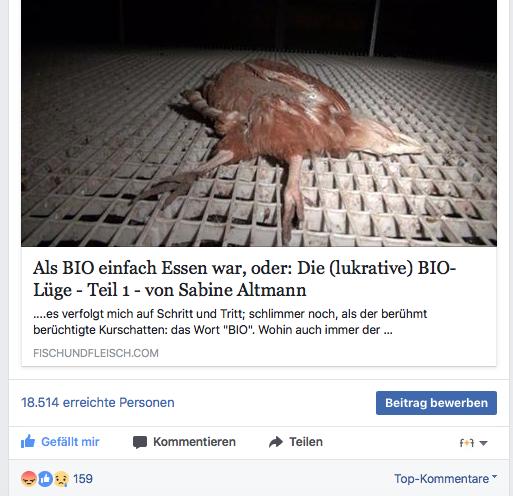The width and height of the screenshot is (513, 496).
Task: Click the FISCHUNDFLEISCH.COM source domain
Action: click(x=96, y=353)
